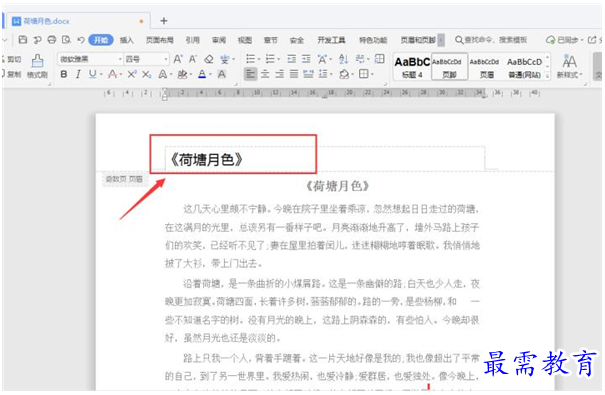Viewport: 605px width, 395px height.
Task: Click the show/hide paragraph marks icon
Action: click(360, 59)
